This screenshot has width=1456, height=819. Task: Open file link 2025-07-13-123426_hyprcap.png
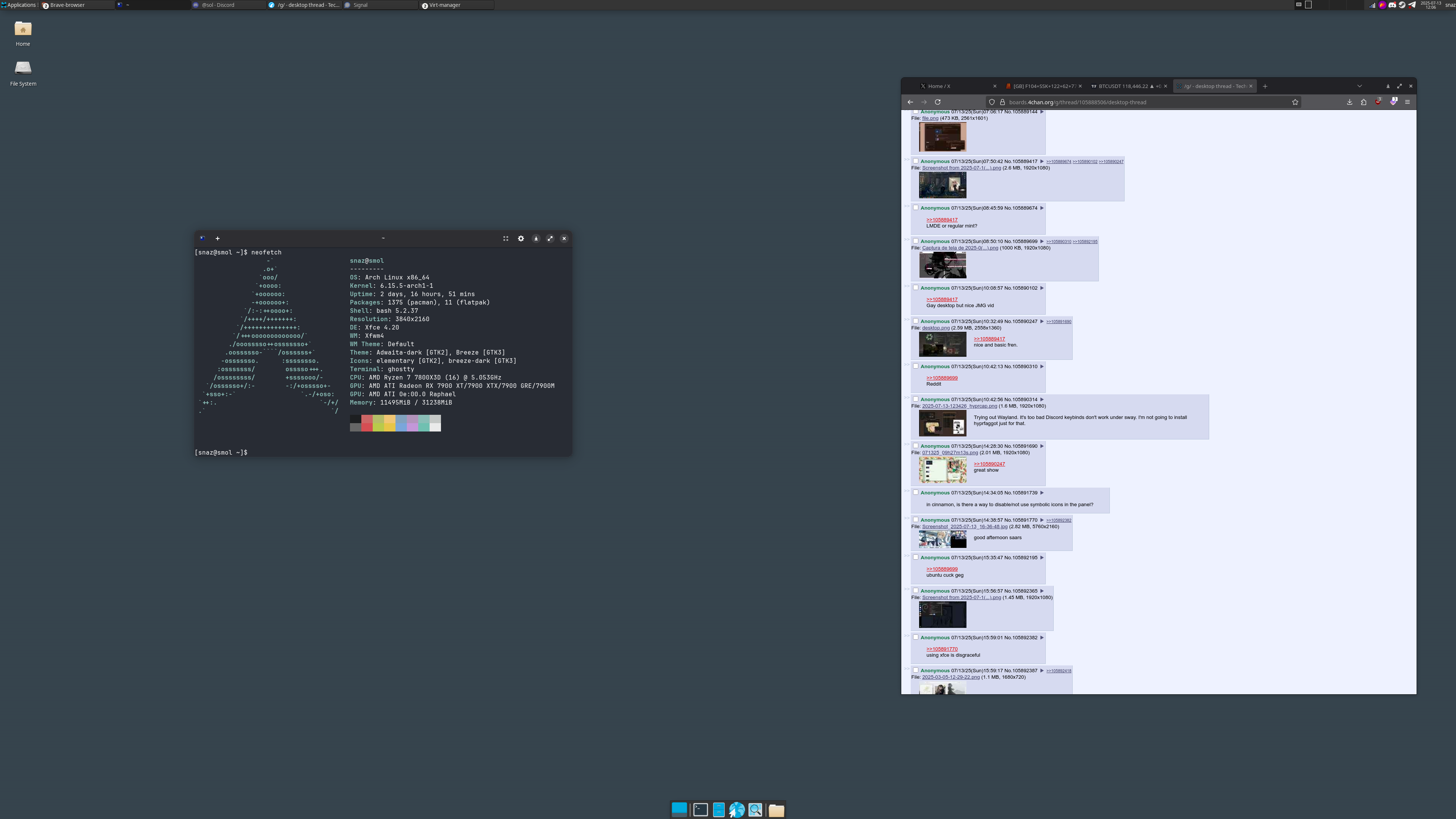[x=959, y=406]
